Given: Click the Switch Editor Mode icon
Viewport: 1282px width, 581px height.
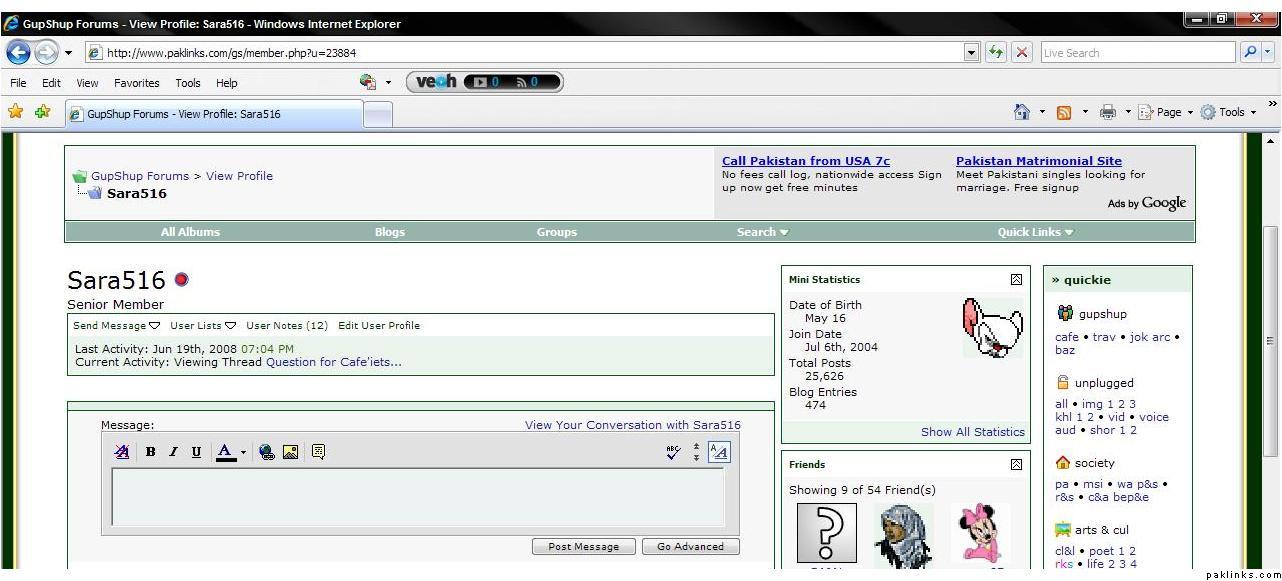Looking at the screenshot, I should point(719,452).
